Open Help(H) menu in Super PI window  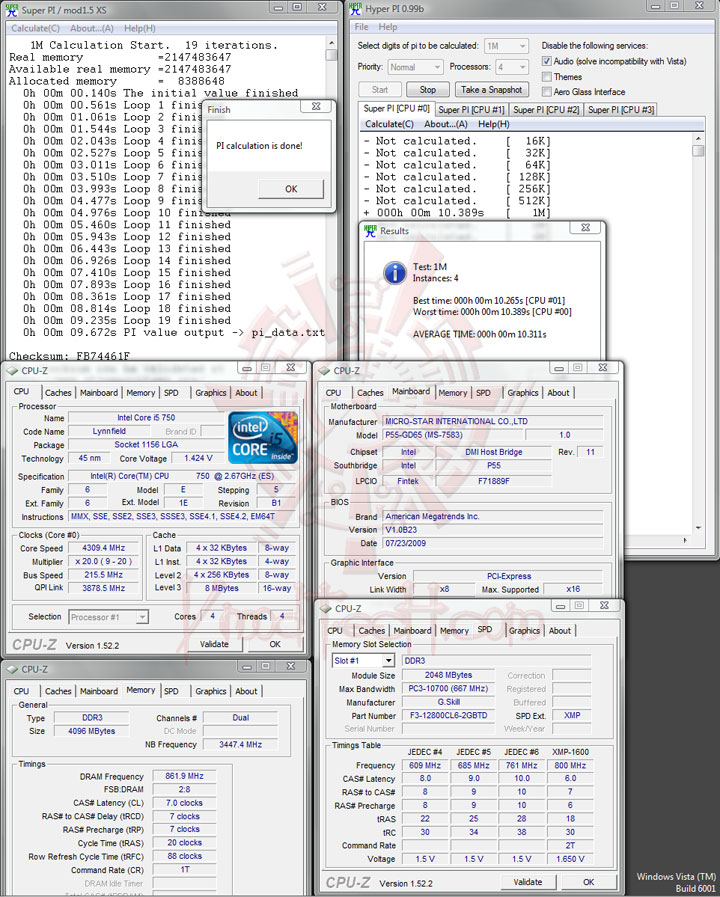pos(140,28)
